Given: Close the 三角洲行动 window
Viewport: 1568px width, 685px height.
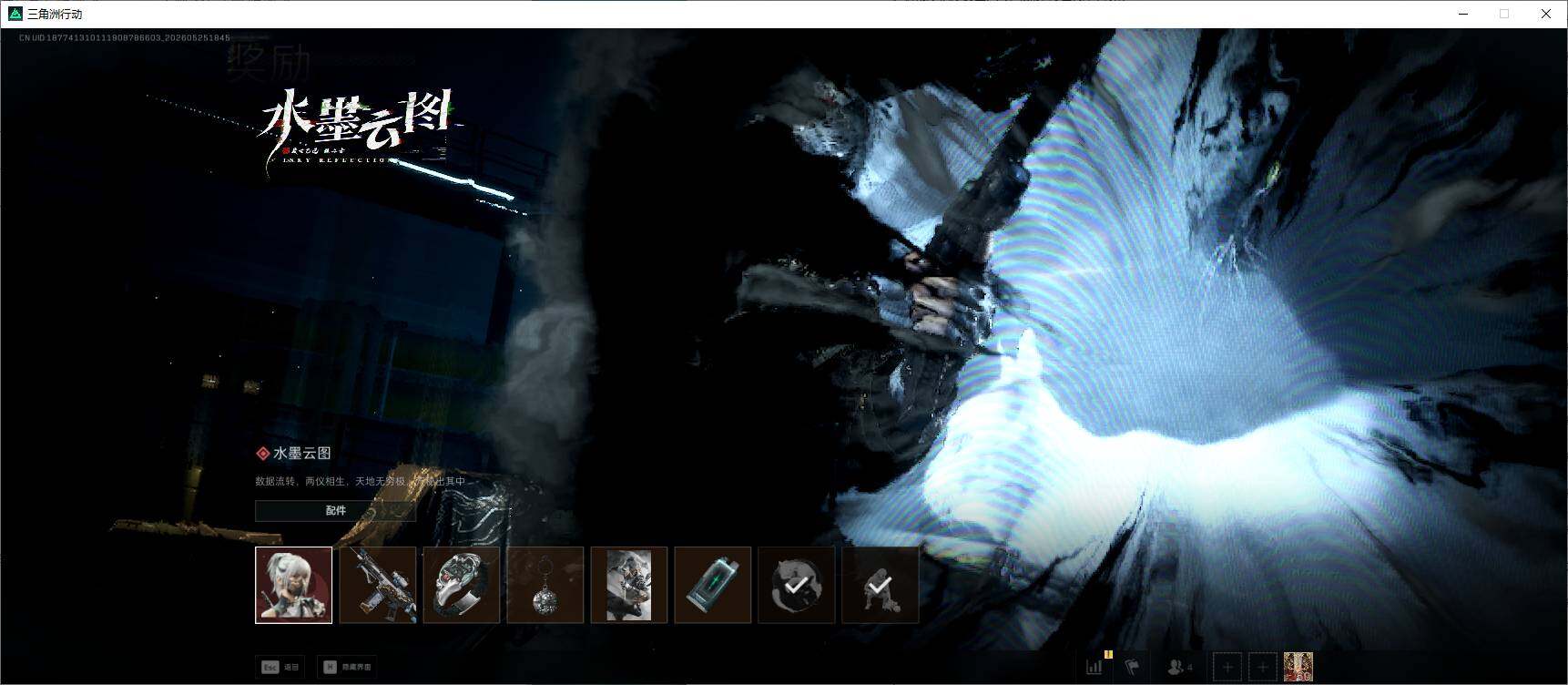Looking at the screenshot, I should click(x=1546, y=14).
